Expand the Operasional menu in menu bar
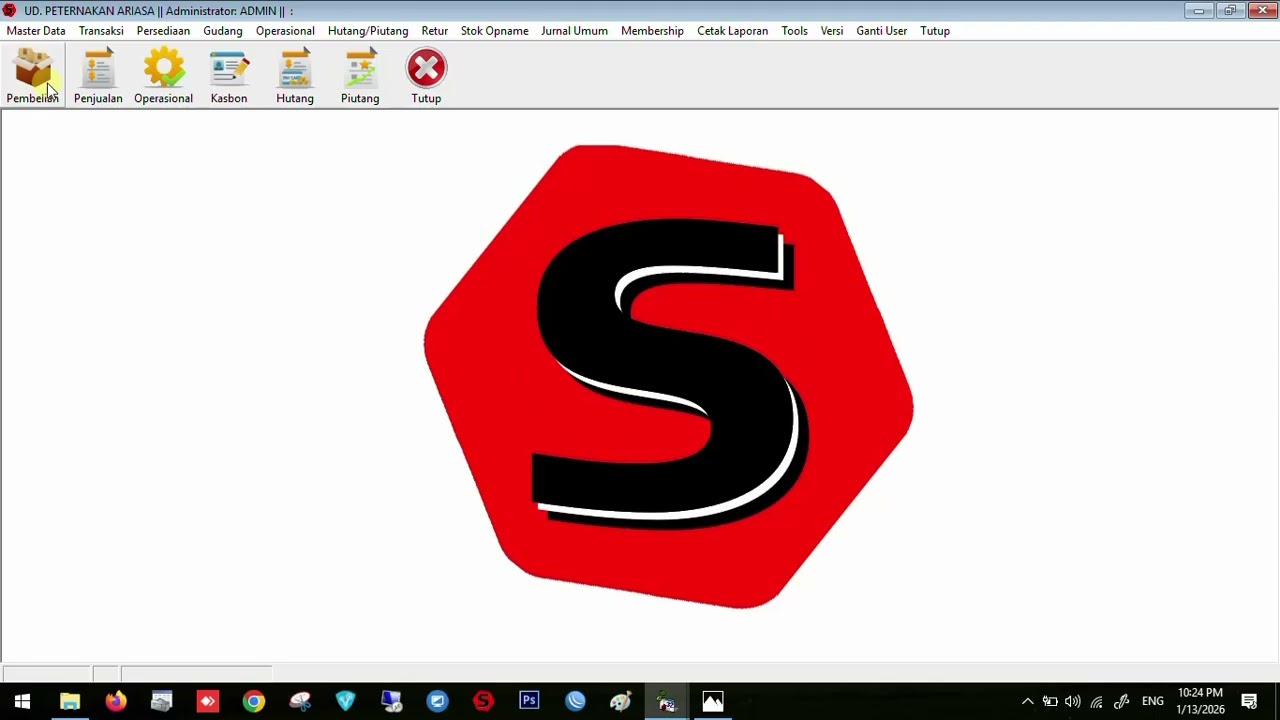The height and width of the screenshot is (720, 1280). pos(285,31)
